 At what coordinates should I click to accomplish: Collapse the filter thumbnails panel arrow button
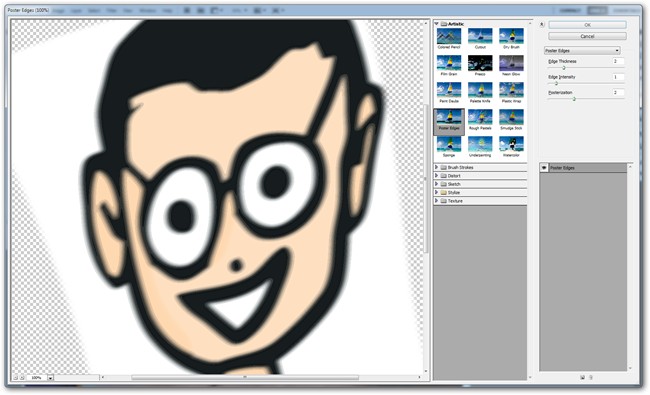(541, 25)
